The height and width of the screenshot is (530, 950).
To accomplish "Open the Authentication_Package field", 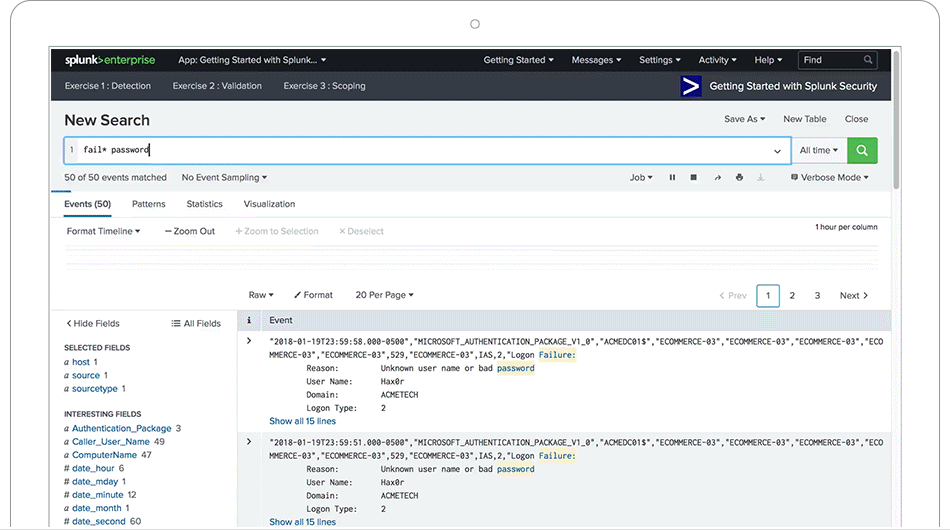I will coord(121,428).
